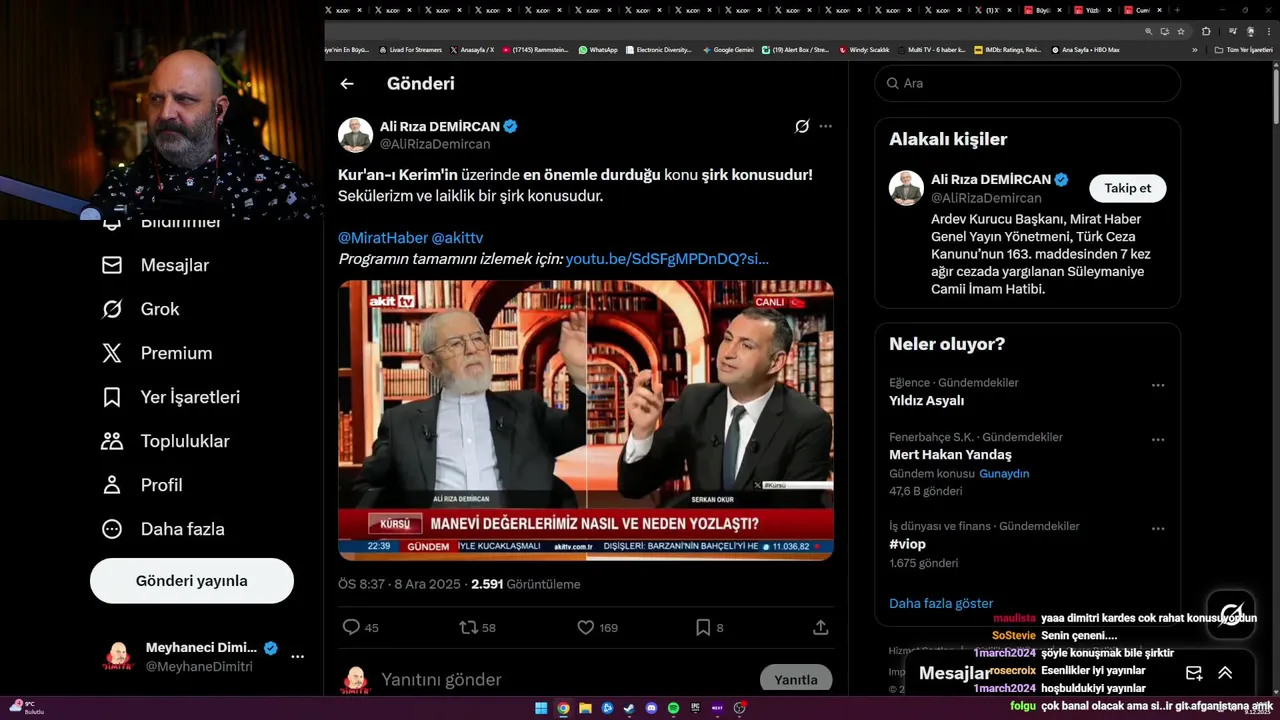The width and height of the screenshot is (1280, 720).
Task: Open Premium in the sidebar
Action: (157, 353)
